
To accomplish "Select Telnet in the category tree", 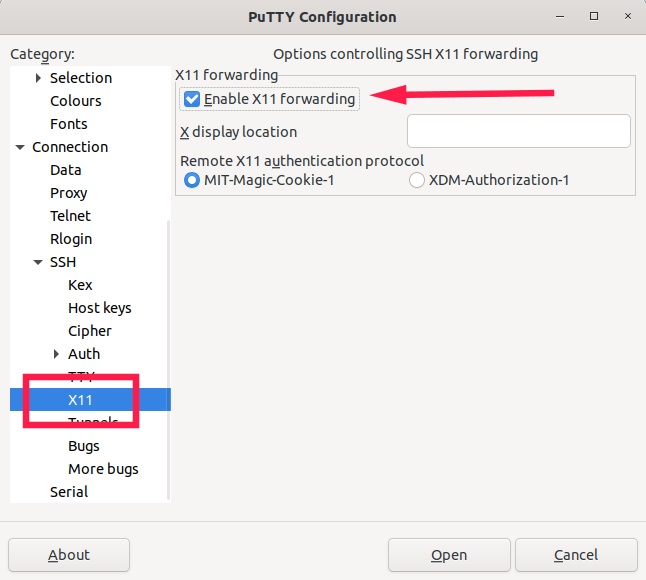I will [x=70, y=216].
